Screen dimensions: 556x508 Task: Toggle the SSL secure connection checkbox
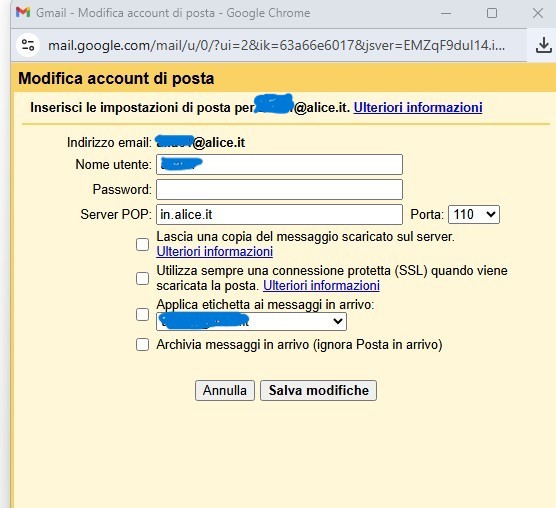(143, 278)
